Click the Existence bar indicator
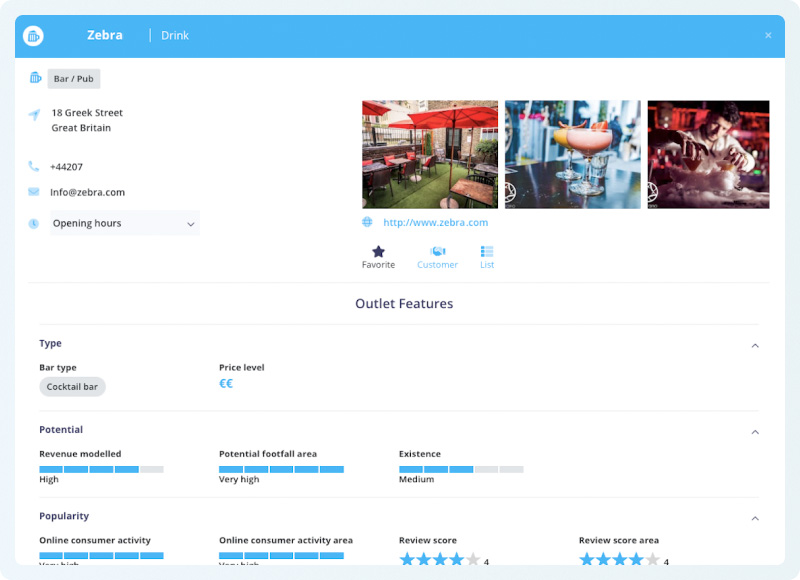This screenshot has height=580, width=800. pyautogui.click(x=461, y=469)
